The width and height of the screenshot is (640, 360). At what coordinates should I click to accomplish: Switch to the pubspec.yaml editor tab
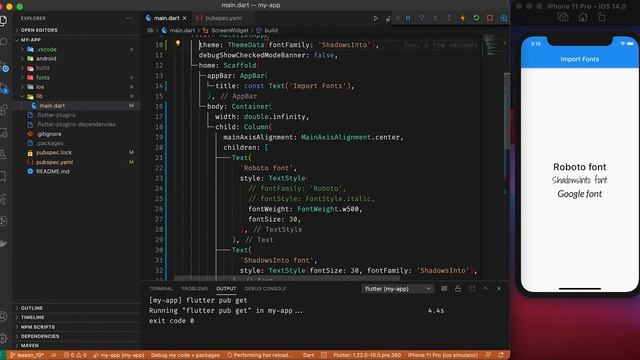click(223, 18)
